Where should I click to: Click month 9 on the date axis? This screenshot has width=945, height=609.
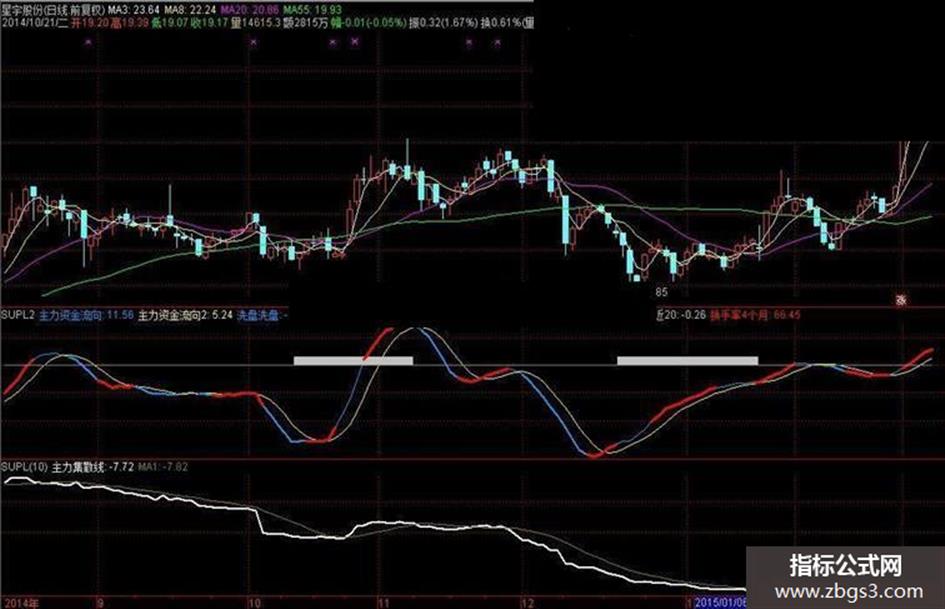(100, 603)
